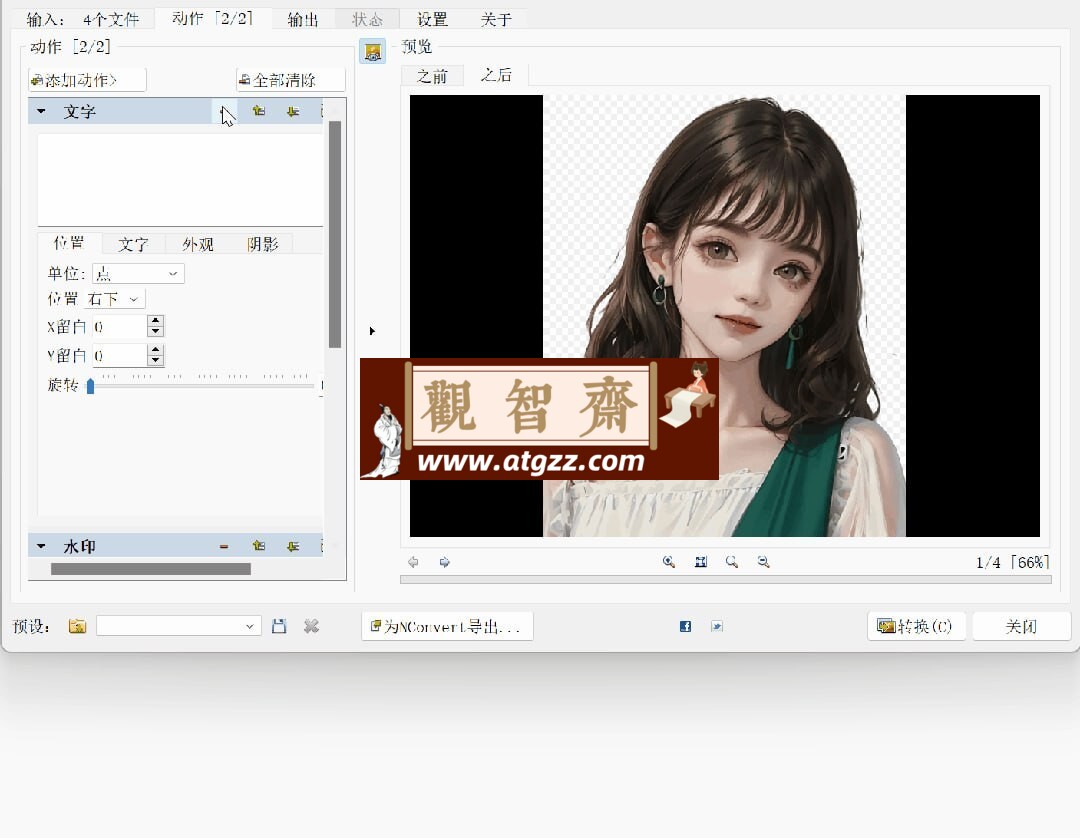The image size is (1080, 838).
Task: Switch to the 输入 4个文件 tab
Action: pos(83,19)
